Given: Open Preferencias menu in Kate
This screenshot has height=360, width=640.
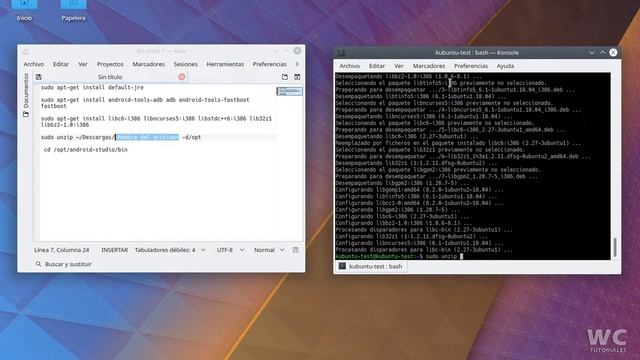Looking at the screenshot, I should [x=269, y=64].
